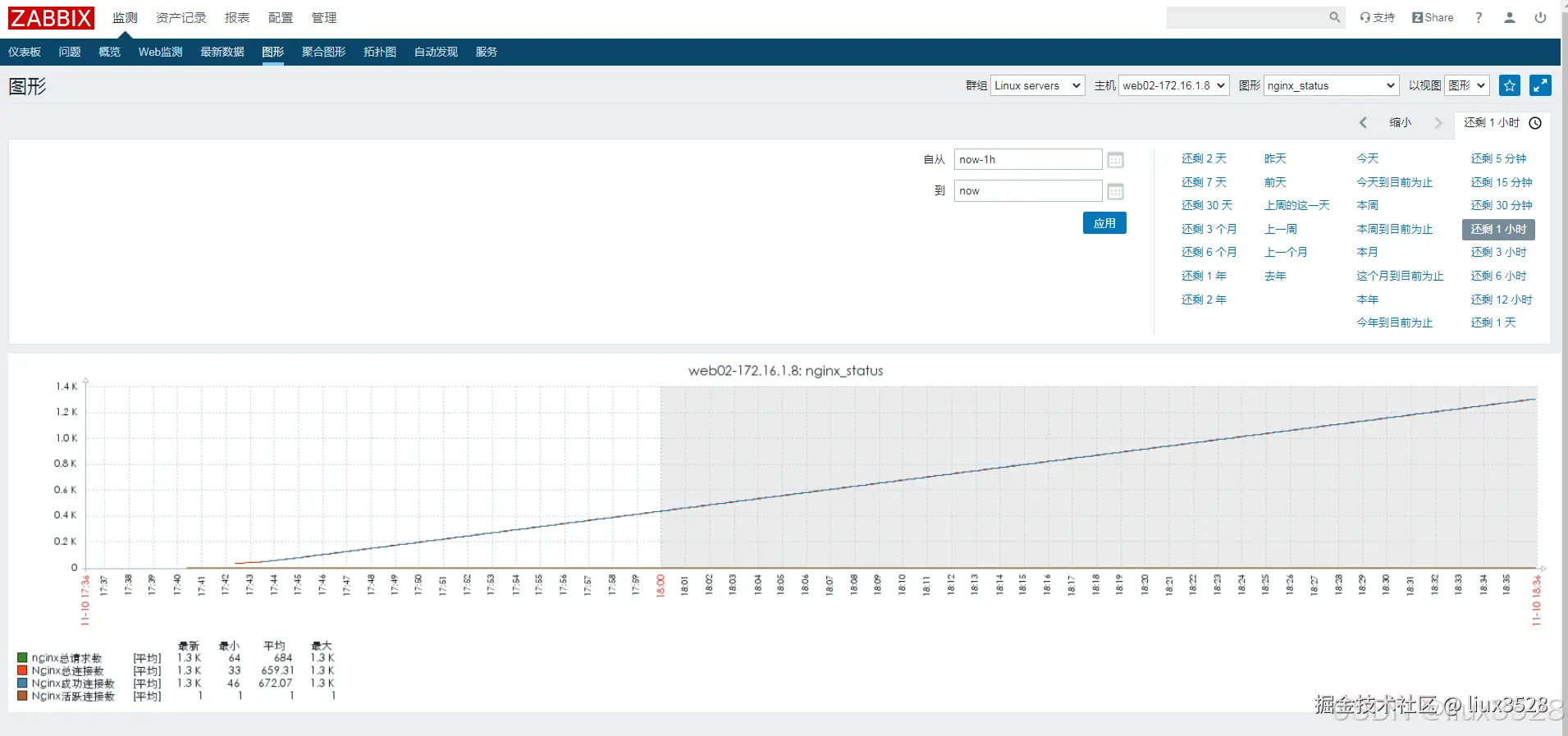
Task: Go to Screens (聚合图形) submenu
Action: [324, 52]
